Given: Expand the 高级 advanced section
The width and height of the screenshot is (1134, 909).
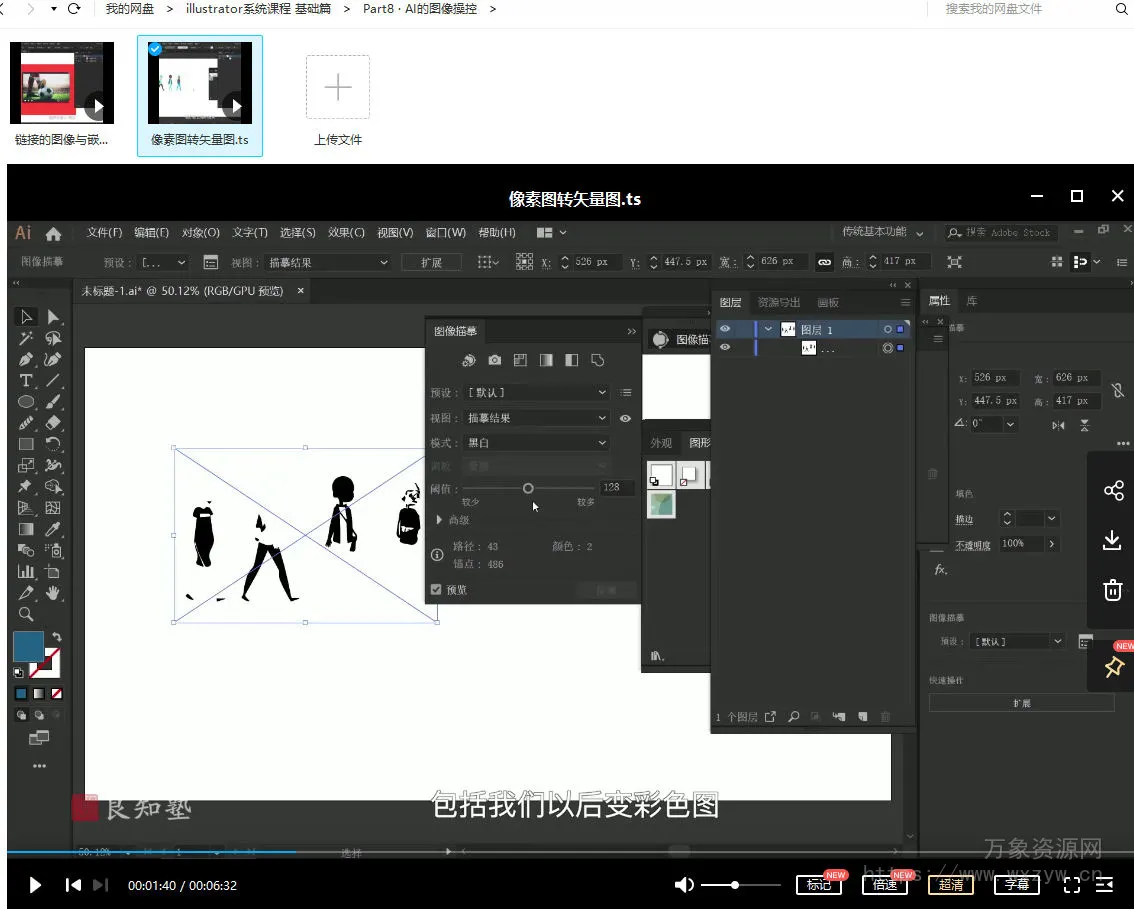Looking at the screenshot, I should [x=441, y=520].
